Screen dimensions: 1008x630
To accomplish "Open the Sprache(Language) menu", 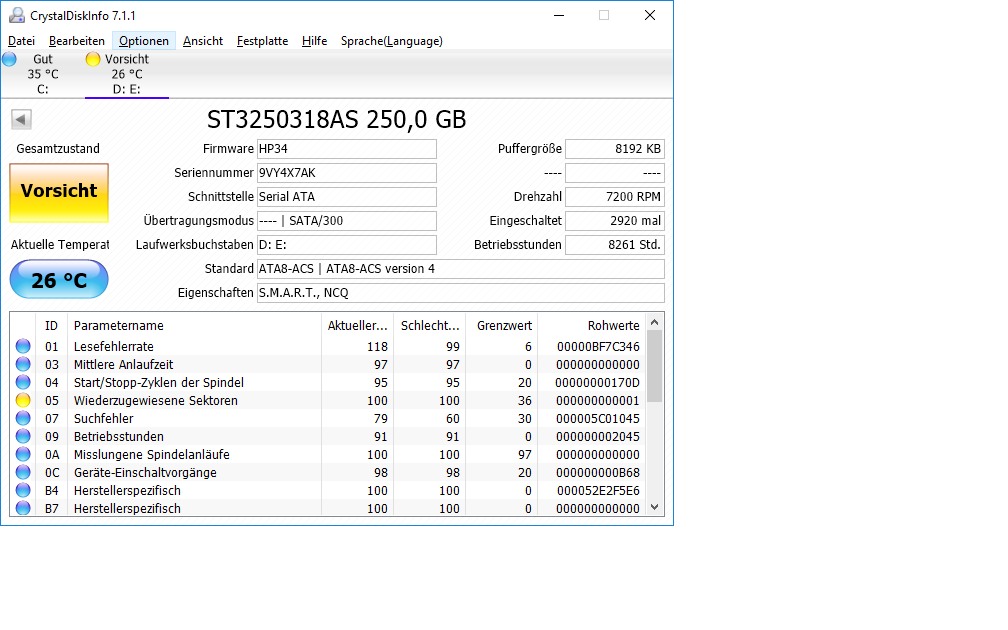I will pos(392,41).
